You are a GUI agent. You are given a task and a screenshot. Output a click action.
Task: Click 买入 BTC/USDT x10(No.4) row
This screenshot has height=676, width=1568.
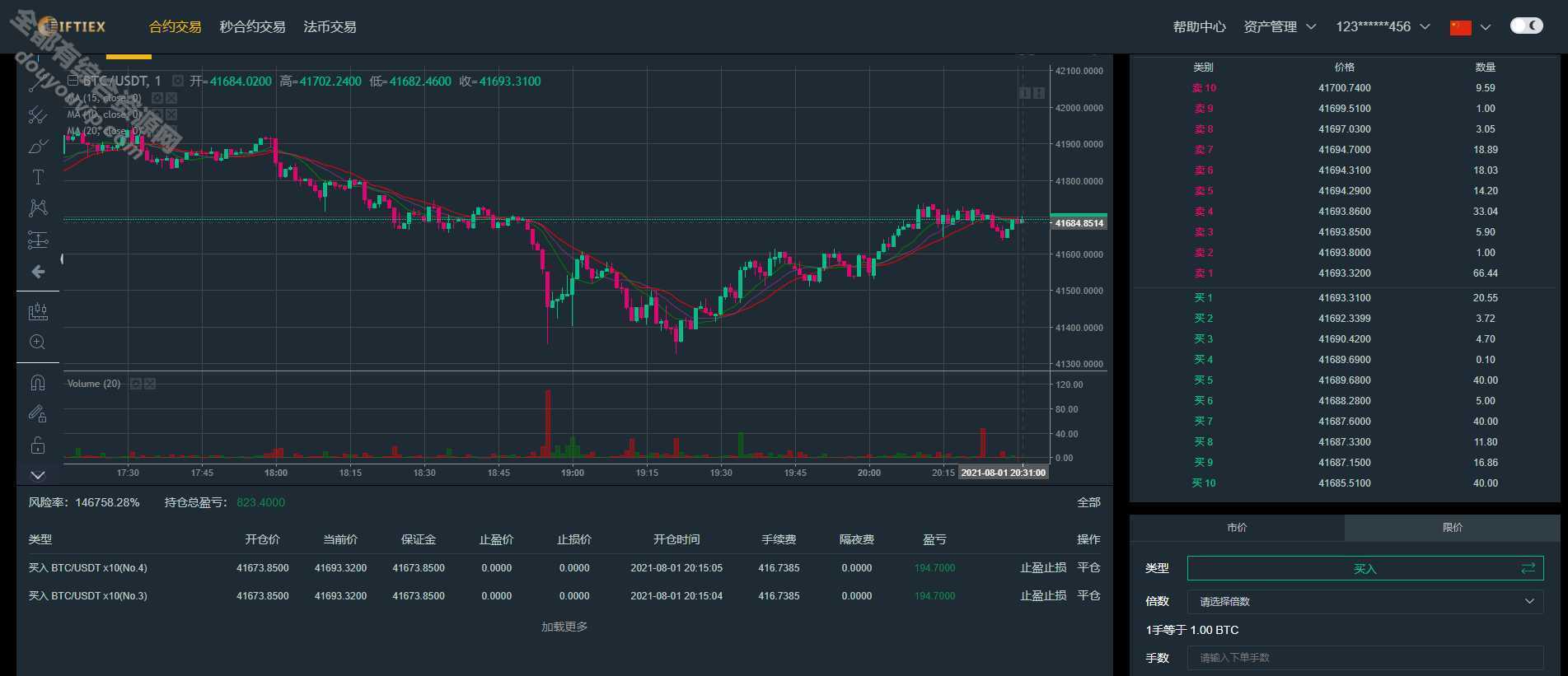(564, 568)
